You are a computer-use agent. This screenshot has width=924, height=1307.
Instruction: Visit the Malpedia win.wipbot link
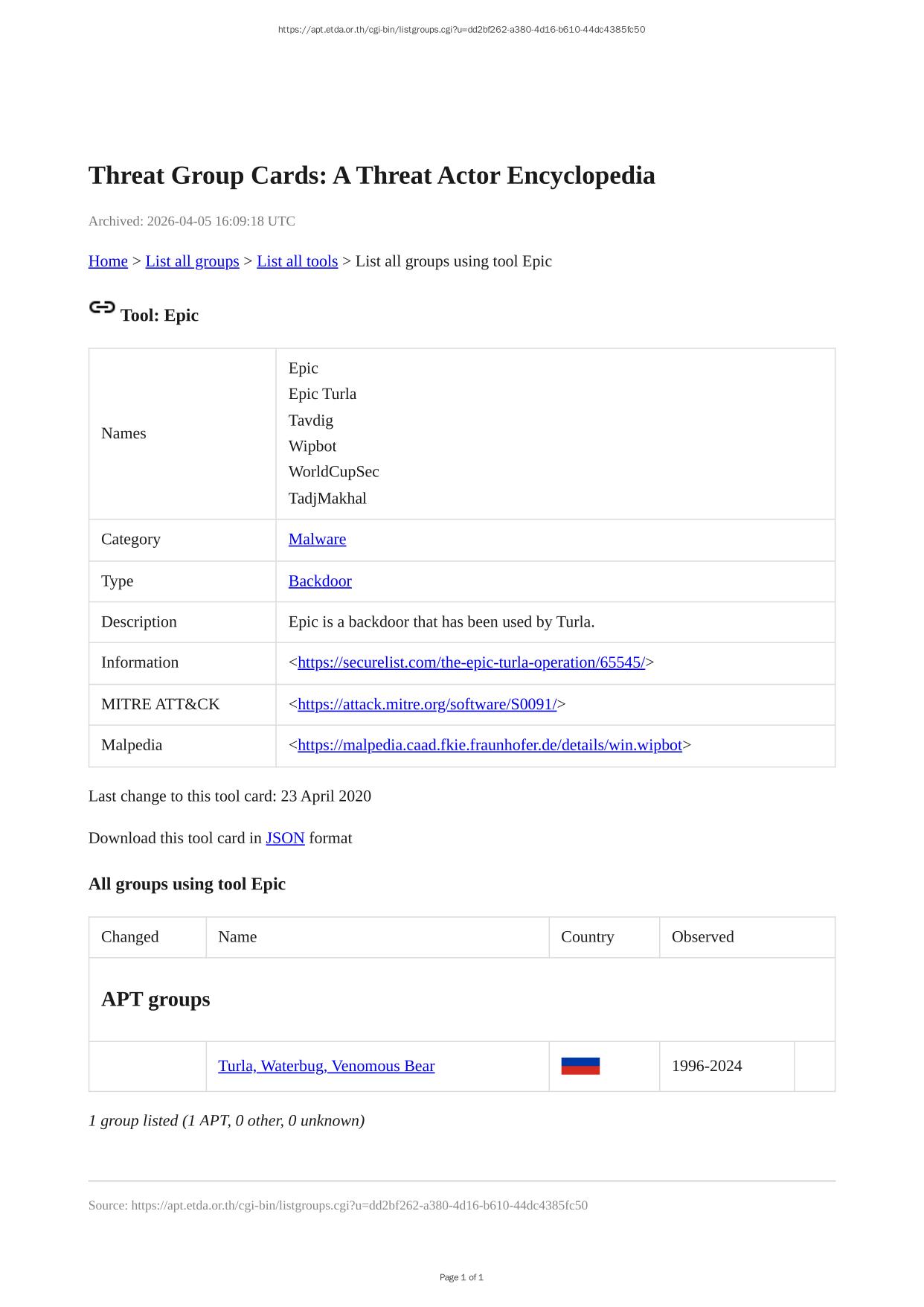tap(490, 745)
